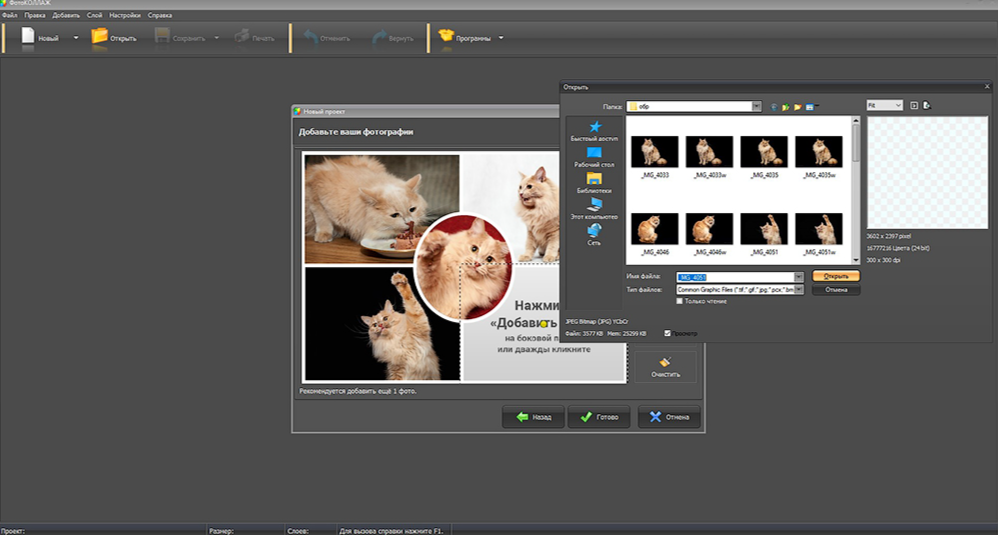Click the Назад button
Screen dimensions: 999x535
point(533,417)
